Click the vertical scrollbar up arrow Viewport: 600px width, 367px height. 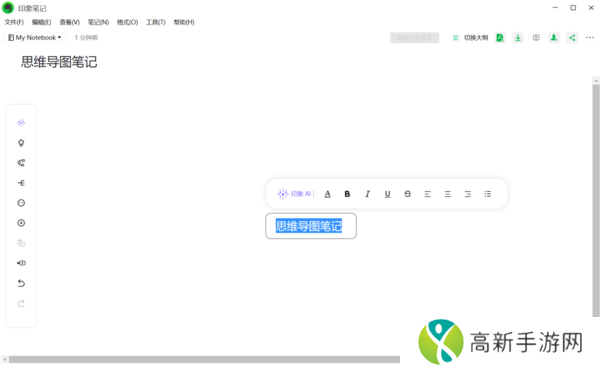pyautogui.click(x=596, y=80)
